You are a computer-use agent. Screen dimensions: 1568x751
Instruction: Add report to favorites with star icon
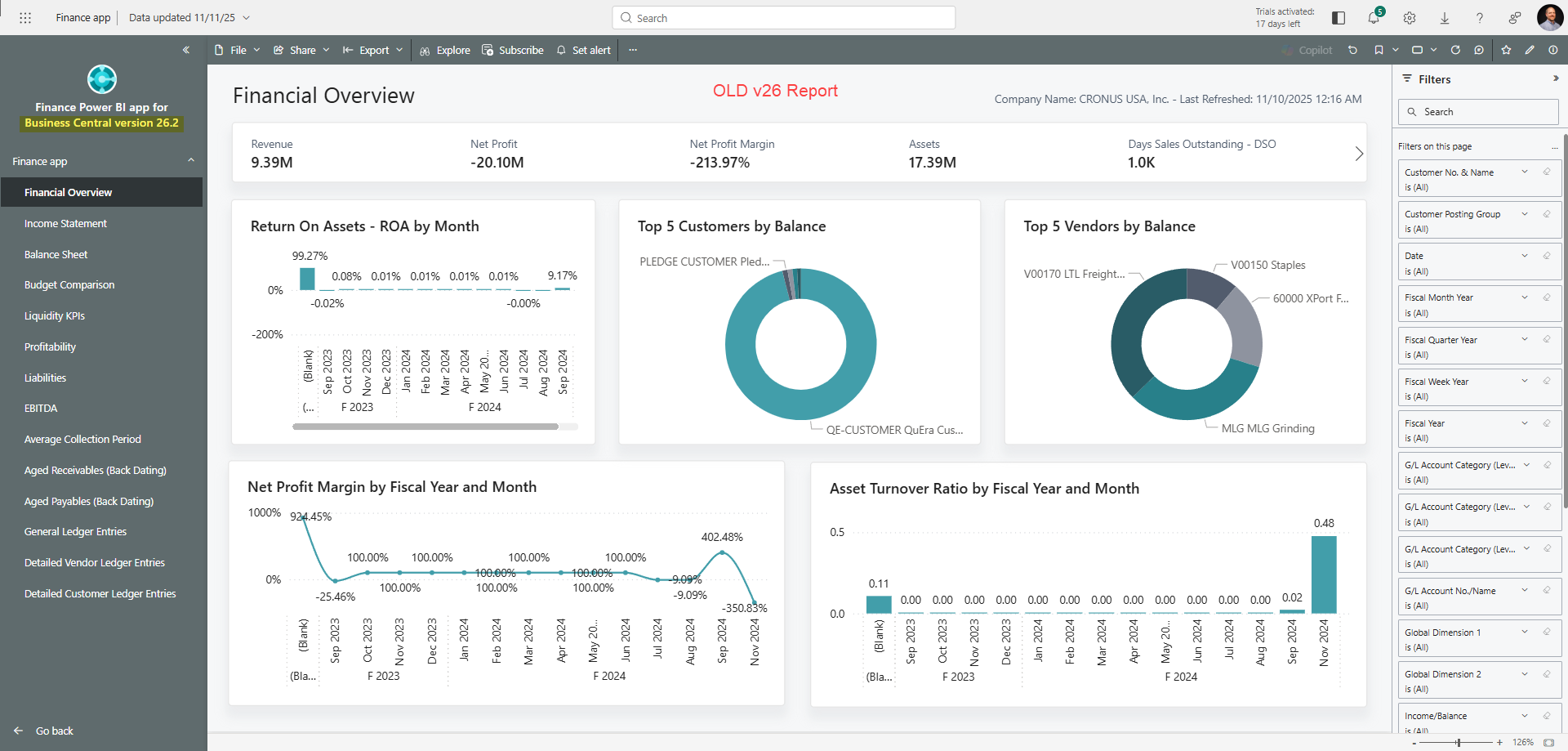click(1506, 50)
